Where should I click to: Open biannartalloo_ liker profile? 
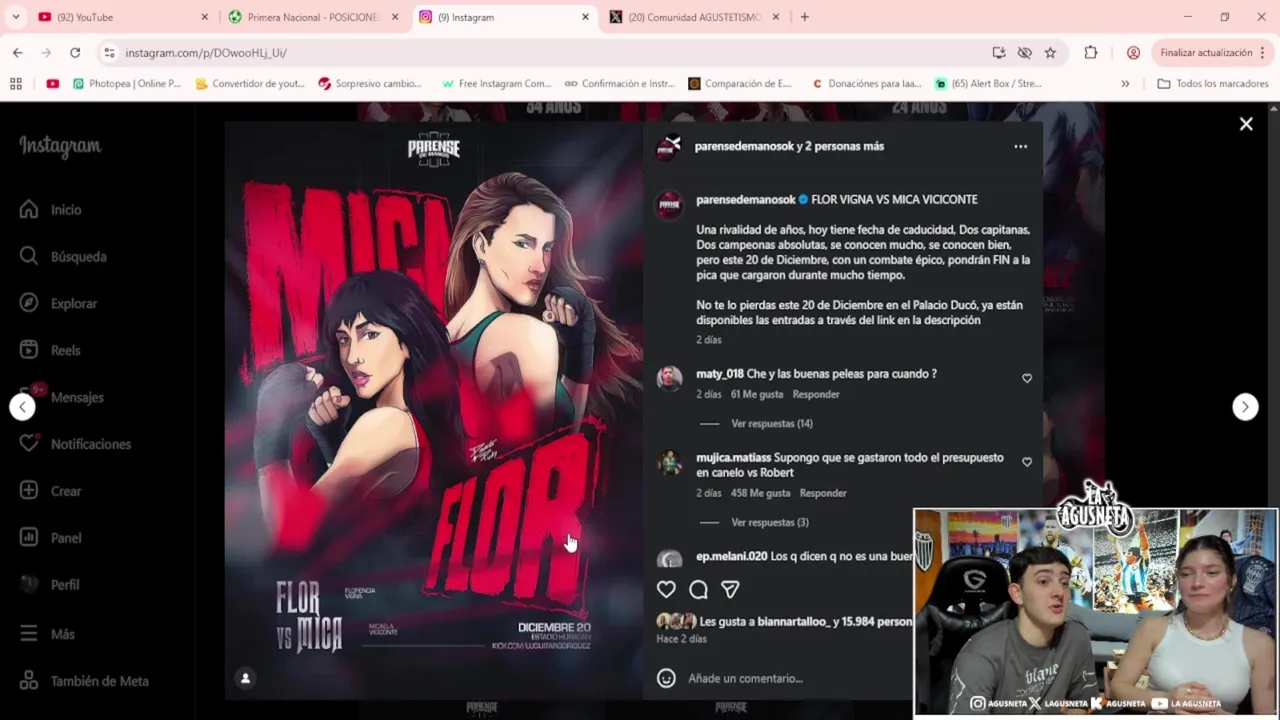point(793,622)
